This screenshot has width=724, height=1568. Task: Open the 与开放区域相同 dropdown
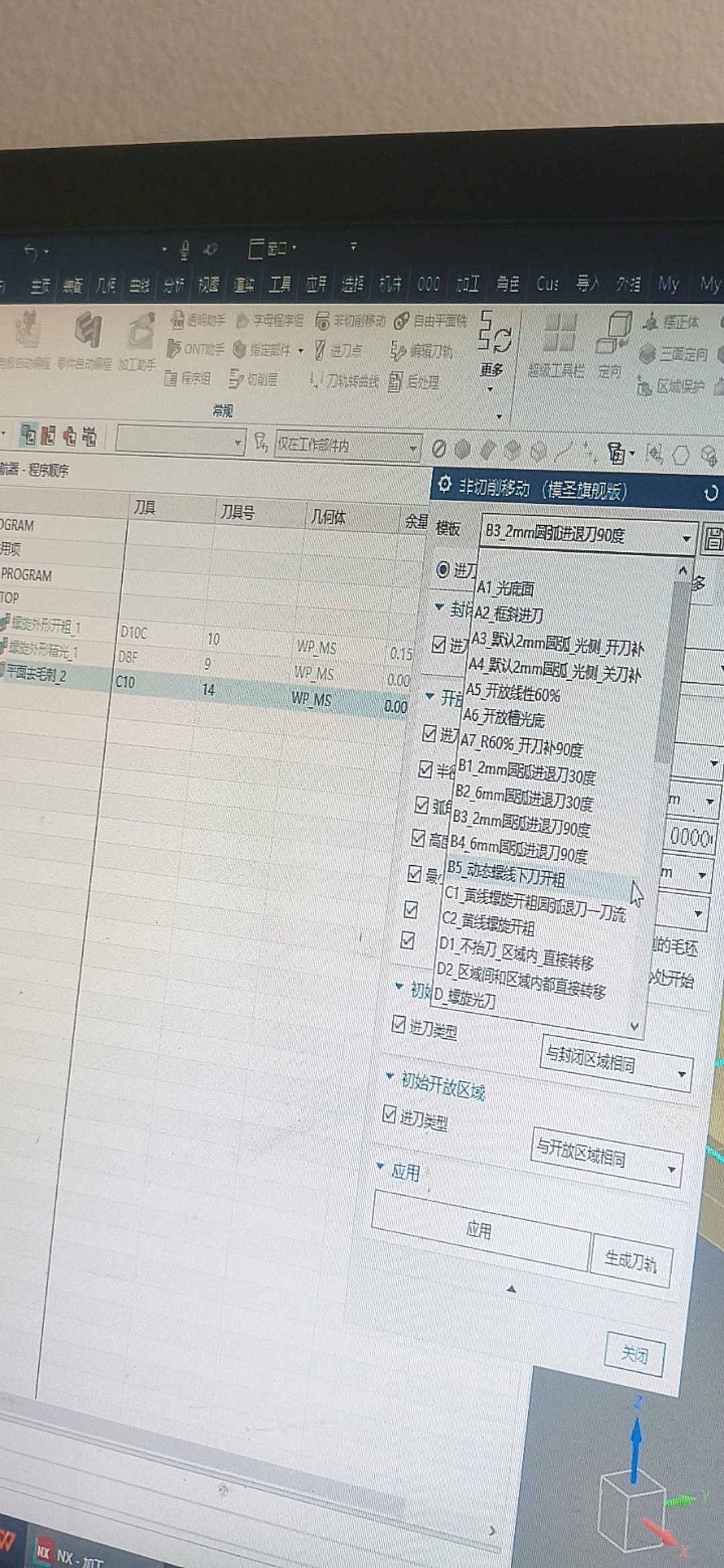pyautogui.click(x=607, y=1157)
